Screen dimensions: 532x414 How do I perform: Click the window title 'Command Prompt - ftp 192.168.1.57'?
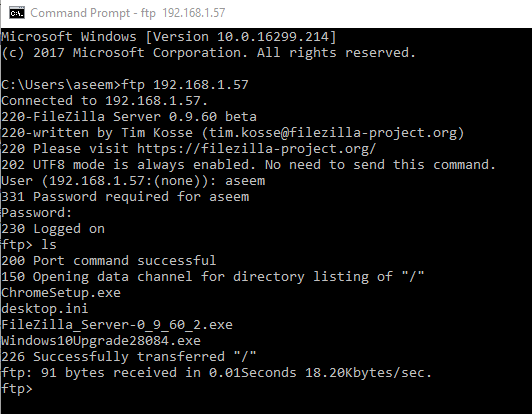coord(128,13)
